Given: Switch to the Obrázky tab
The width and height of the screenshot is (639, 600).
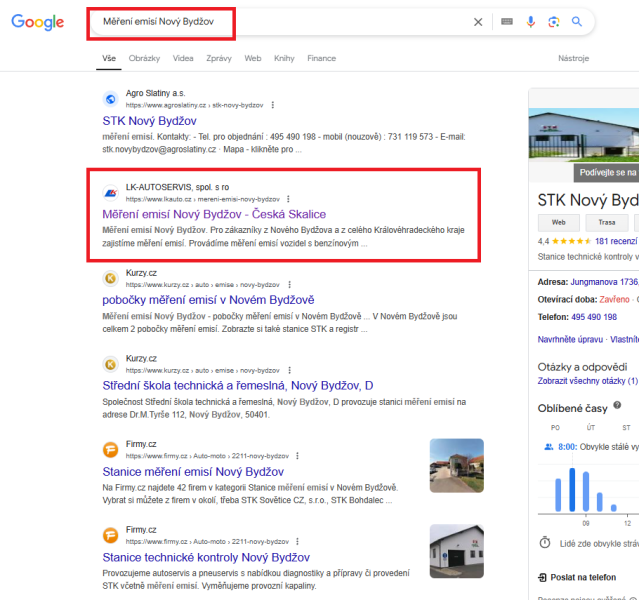Looking at the screenshot, I should (144, 58).
